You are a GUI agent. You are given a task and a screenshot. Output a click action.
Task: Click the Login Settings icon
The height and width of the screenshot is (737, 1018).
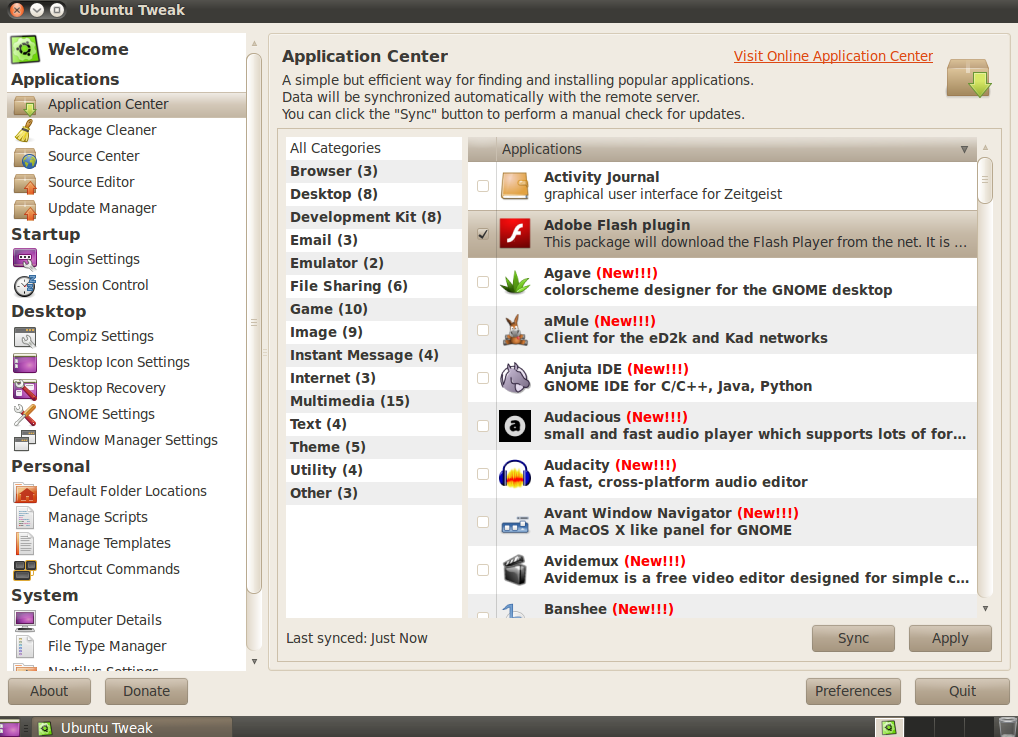(x=25, y=259)
